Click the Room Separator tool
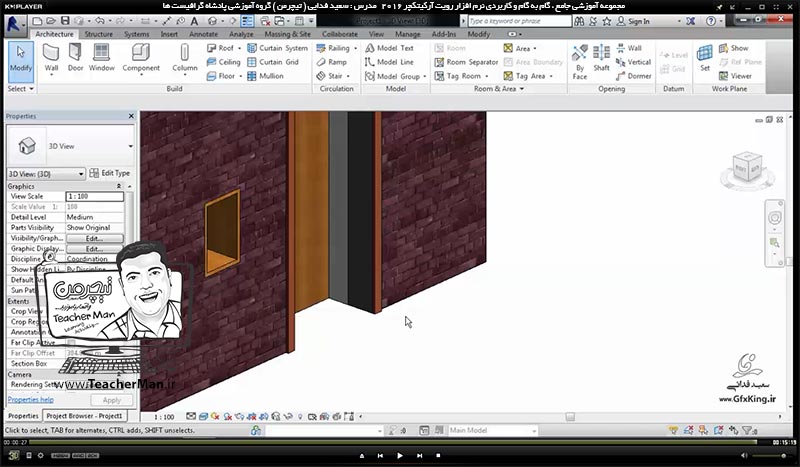The image size is (800, 467). 466,62
